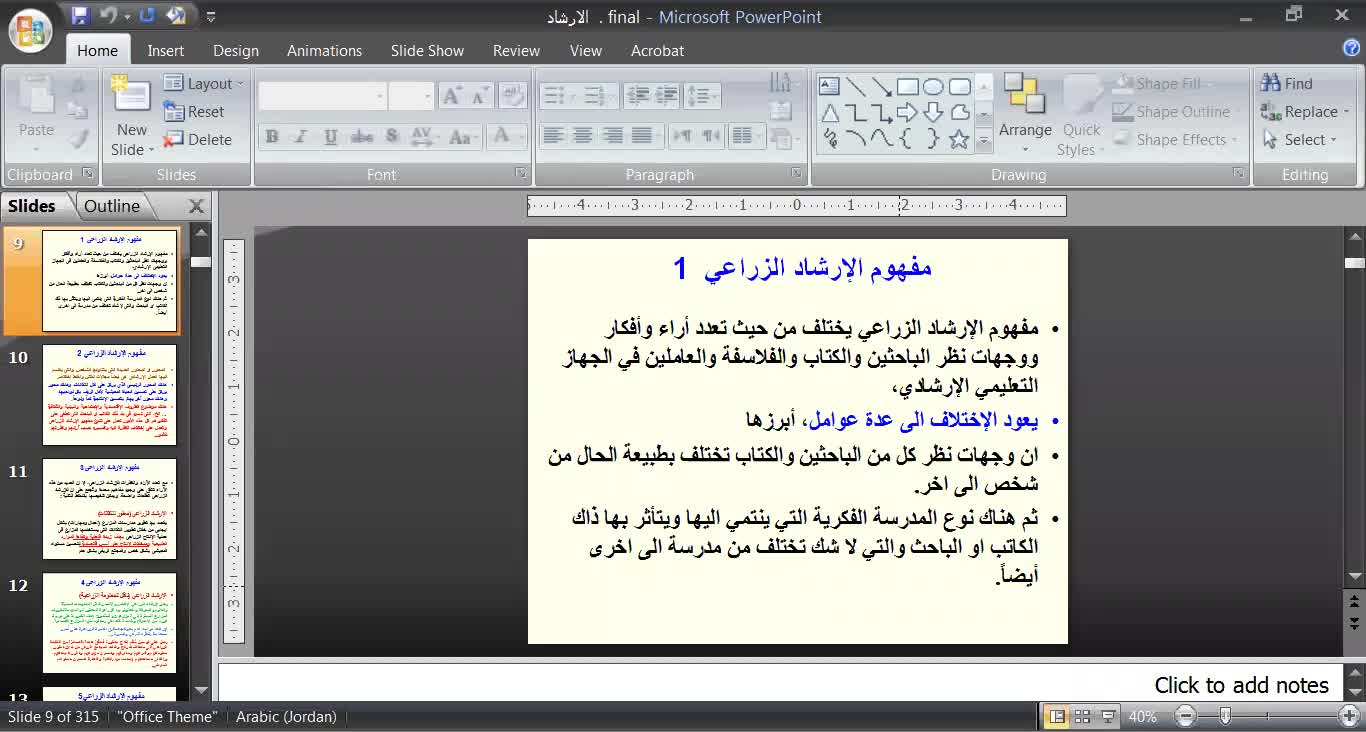This screenshot has width=1366, height=732.
Task: Toggle Underline formatting
Action: click(x=331, y=137)
